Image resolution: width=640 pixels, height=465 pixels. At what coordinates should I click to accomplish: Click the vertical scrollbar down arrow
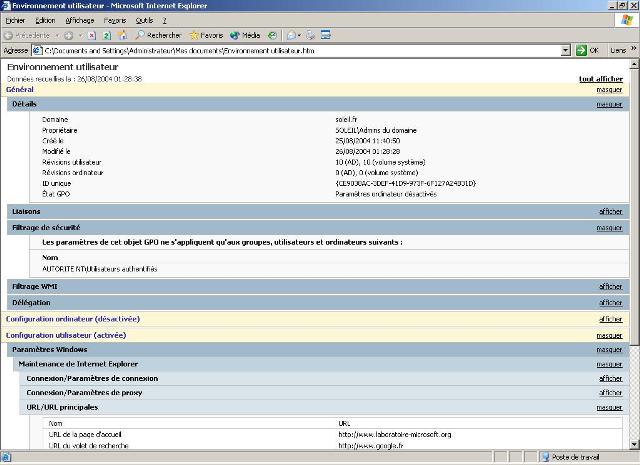[x=634, y=444]
